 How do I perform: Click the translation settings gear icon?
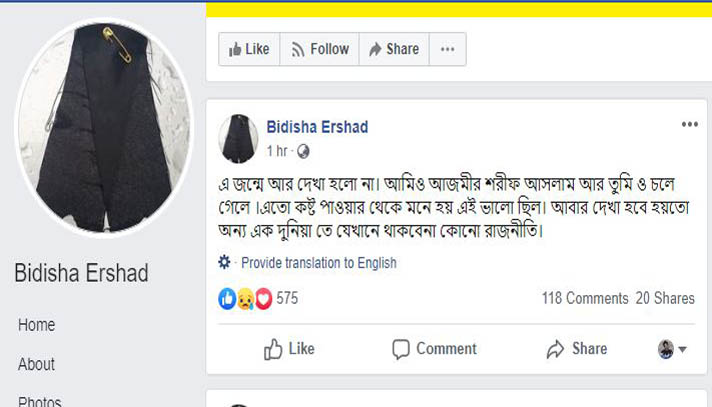(x=224, y=262)
